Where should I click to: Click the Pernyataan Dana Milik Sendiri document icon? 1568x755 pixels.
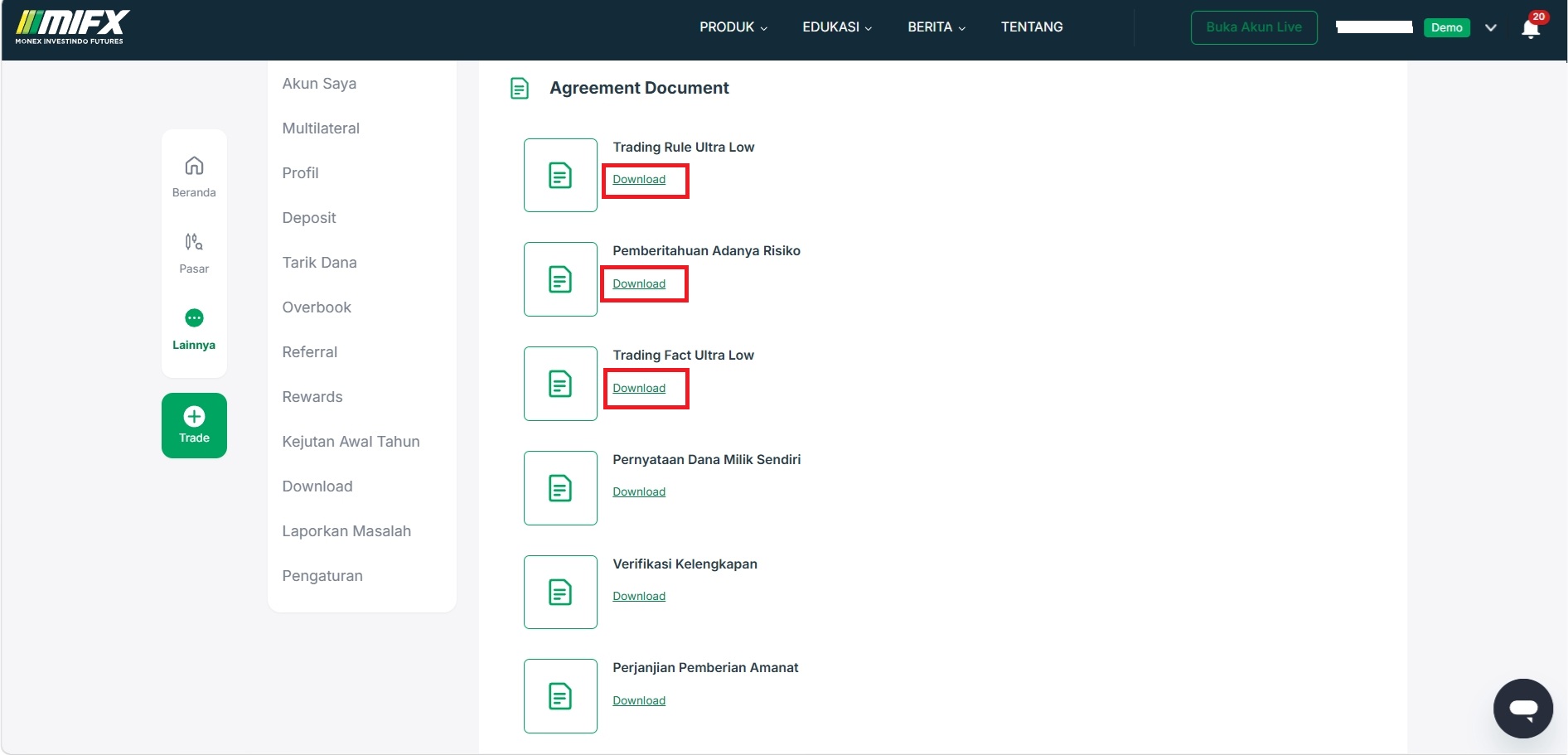click(560, 488)
